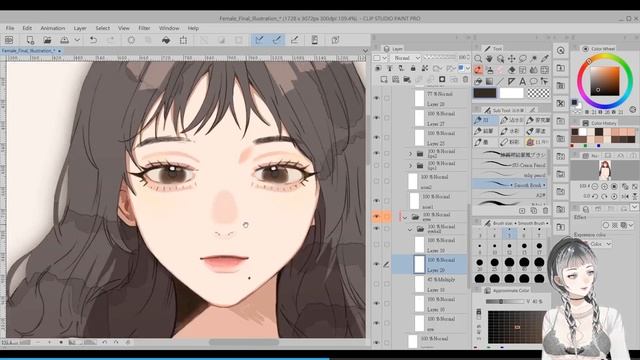The image size is (640, 360).
Task: Select the Text tool
Action: click(522, 82)
